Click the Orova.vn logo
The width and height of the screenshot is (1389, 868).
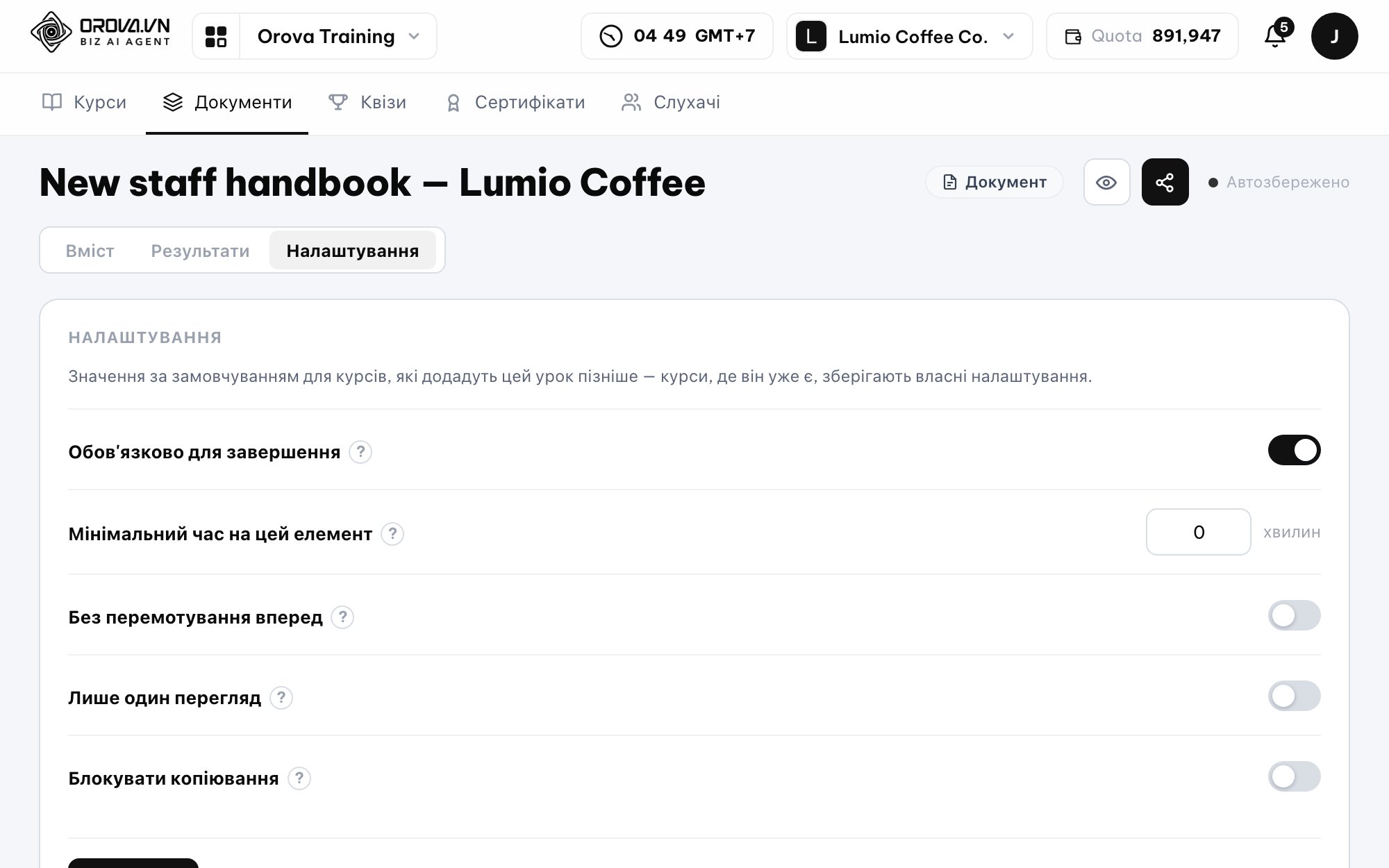[x=101, y=33]
